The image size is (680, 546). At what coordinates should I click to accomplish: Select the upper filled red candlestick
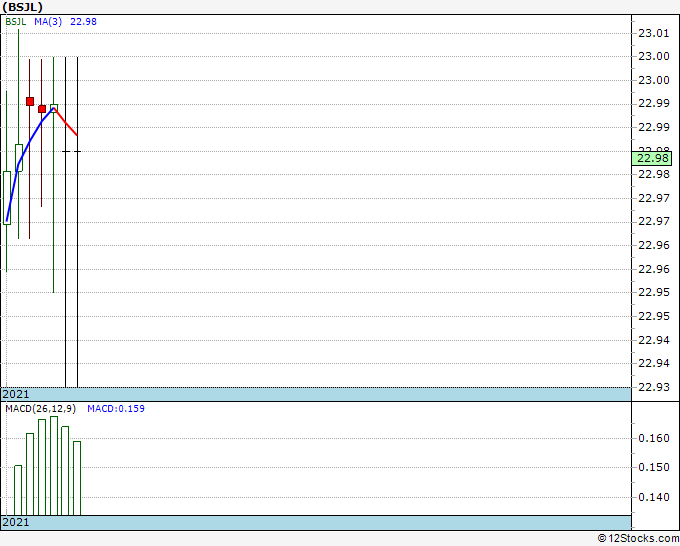coord(30,101)
